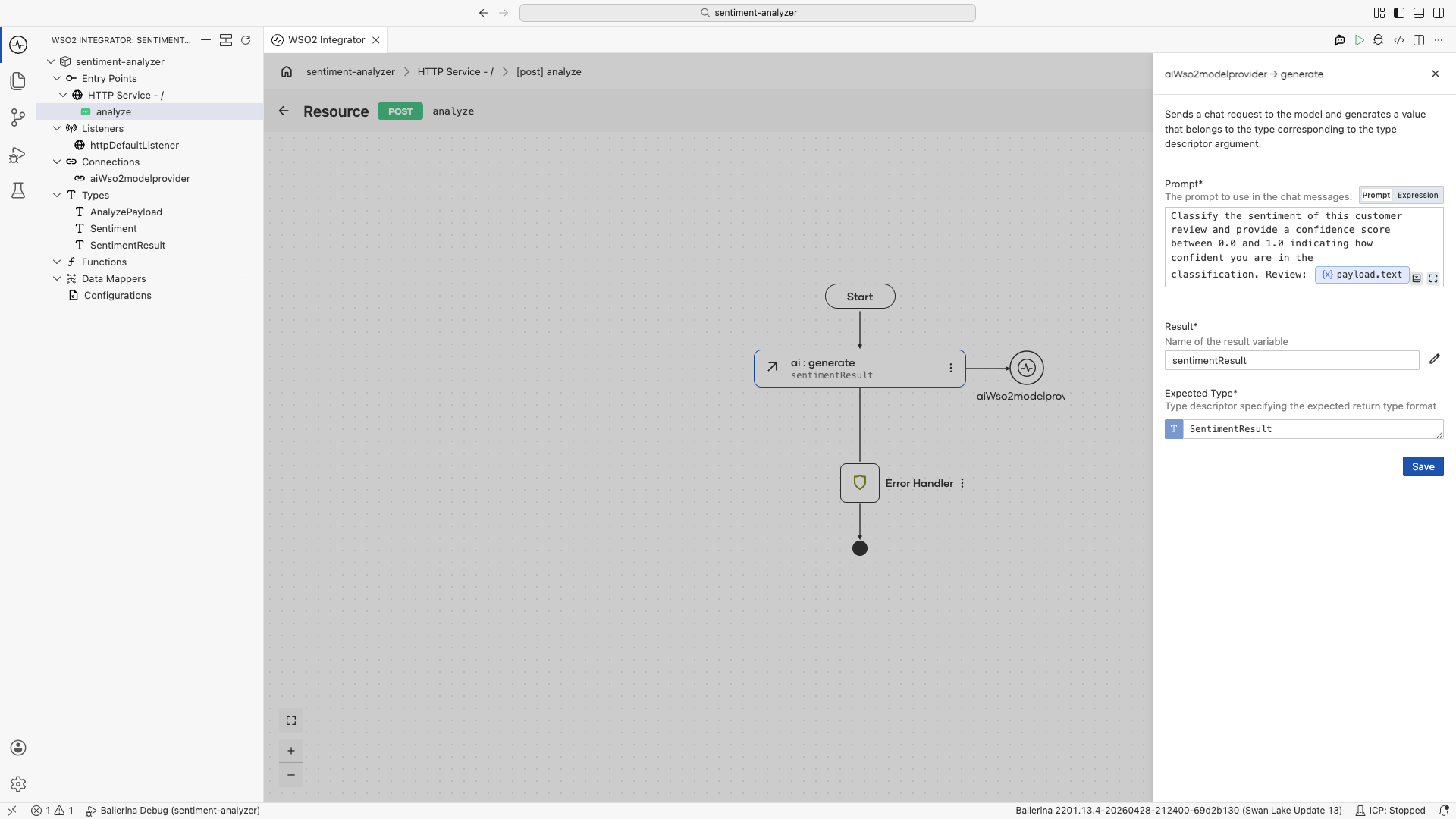
Task: Zoom out on the diagram
Action: [291, 775]
